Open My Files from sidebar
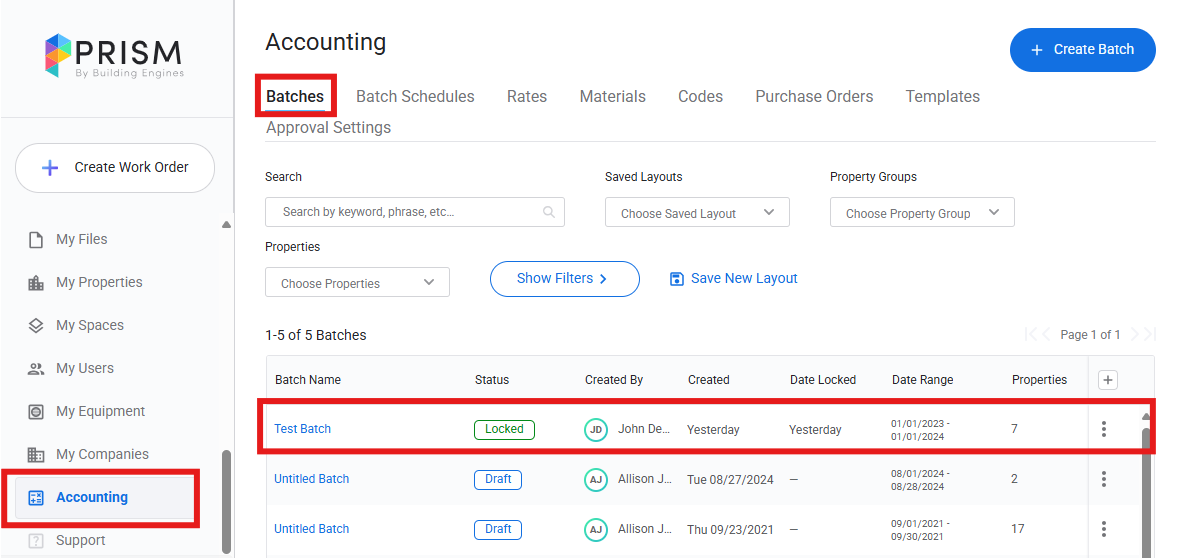The image size is (1184, 558). (x=81, y=240)
